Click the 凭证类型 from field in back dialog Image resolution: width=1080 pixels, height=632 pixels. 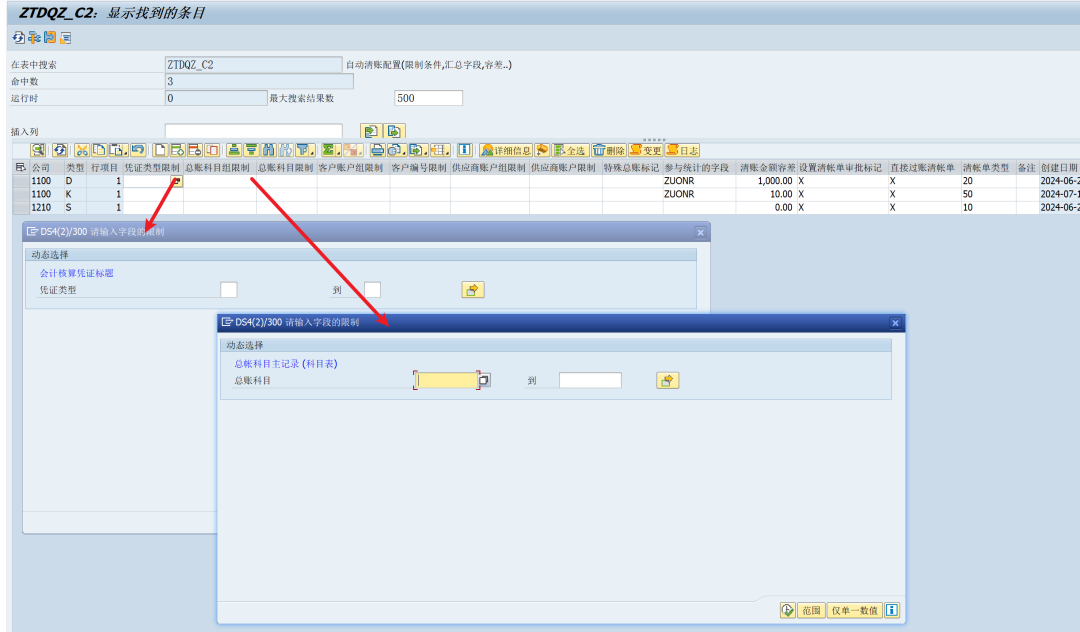(x=229, y=290)
